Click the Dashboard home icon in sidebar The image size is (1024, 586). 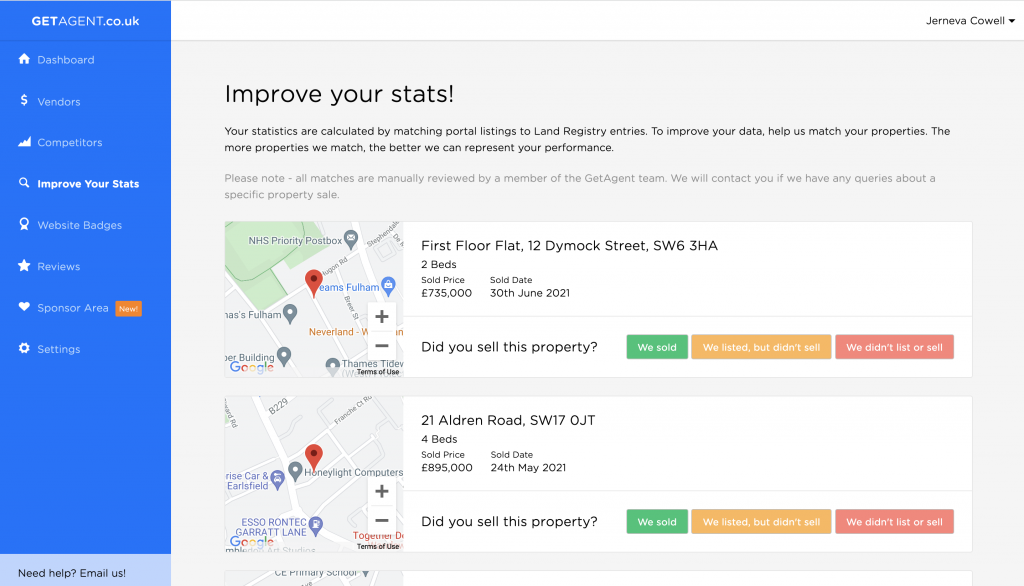24,59
